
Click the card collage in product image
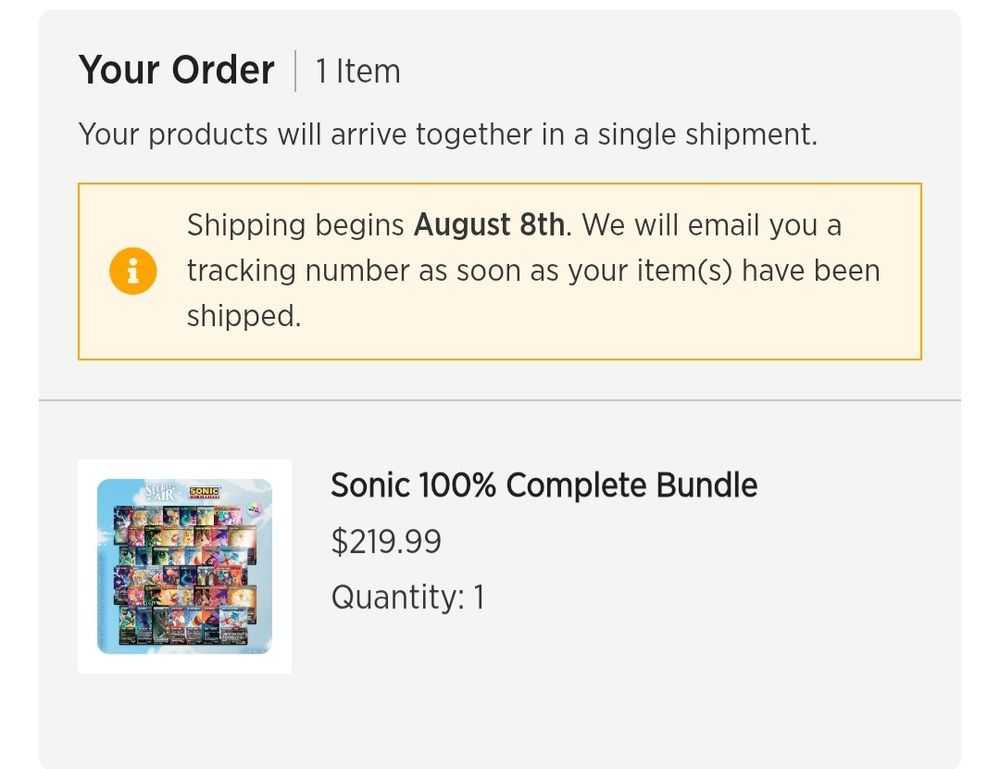point(185,574)
